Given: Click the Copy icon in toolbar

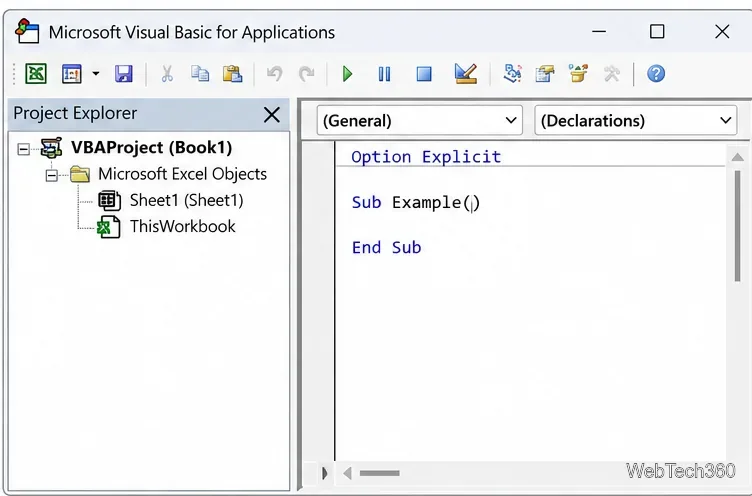Looking at the screenshot, I should pyautogui.click(x=200, y=74).
